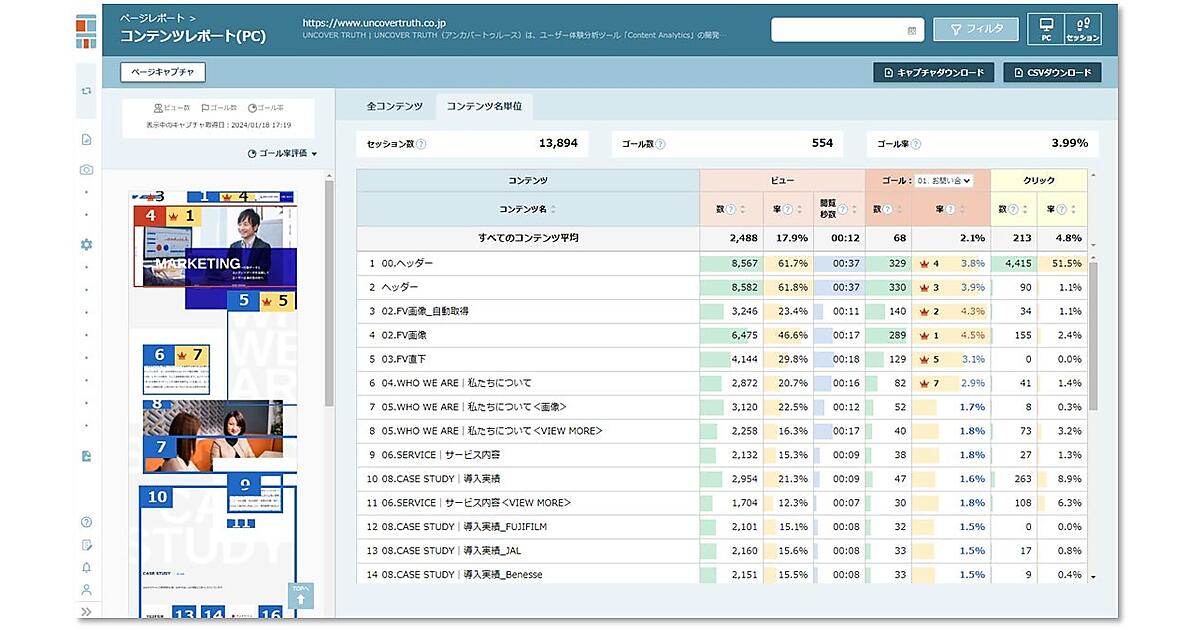Click the CSVダウンロード button
The width and height of the screenshot is (1200, 630).
point(1052,73)
